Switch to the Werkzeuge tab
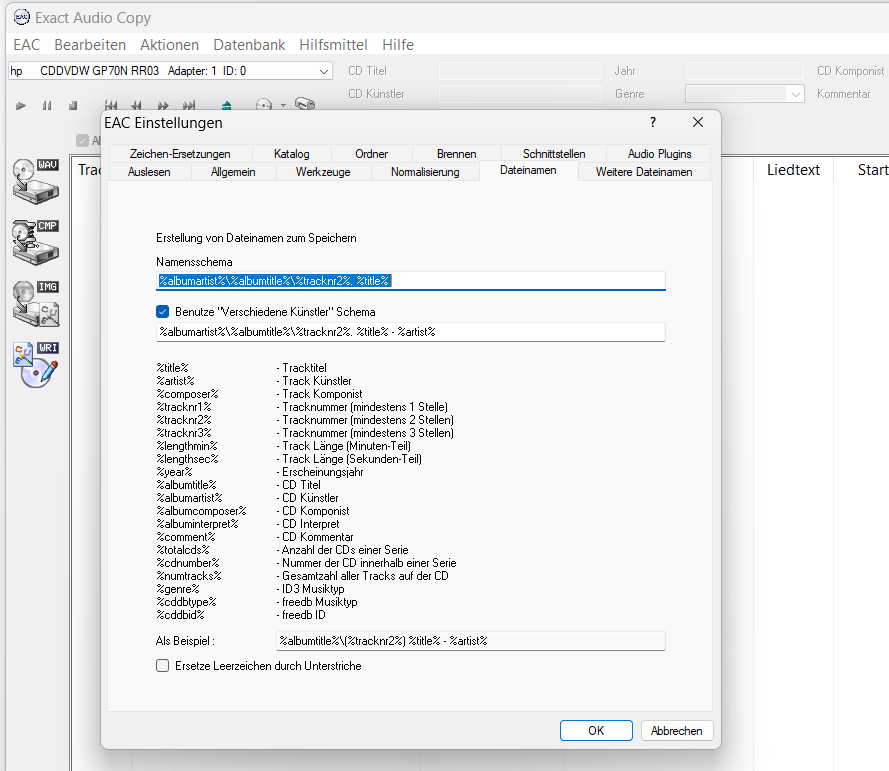Screen dimensions: 889x771 tap(323, 172)
